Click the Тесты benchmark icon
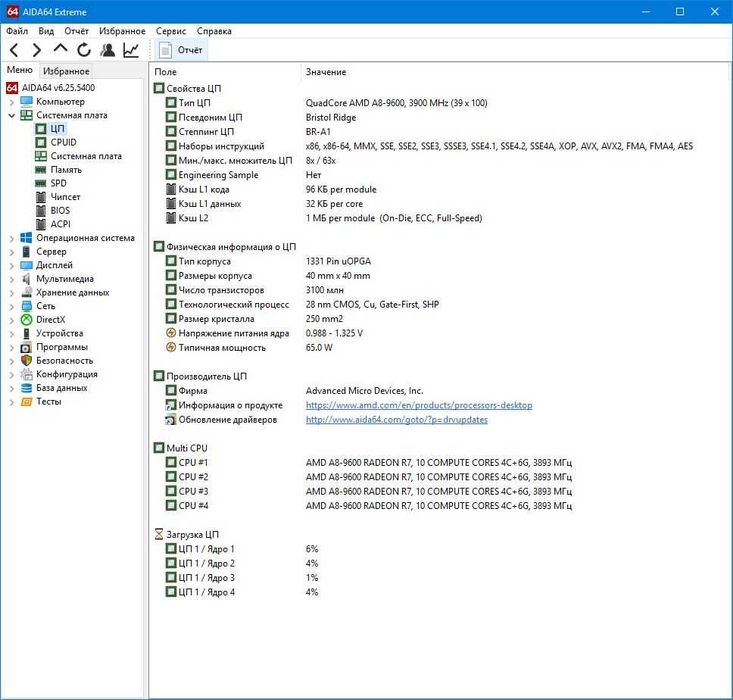 click(27, 402)
